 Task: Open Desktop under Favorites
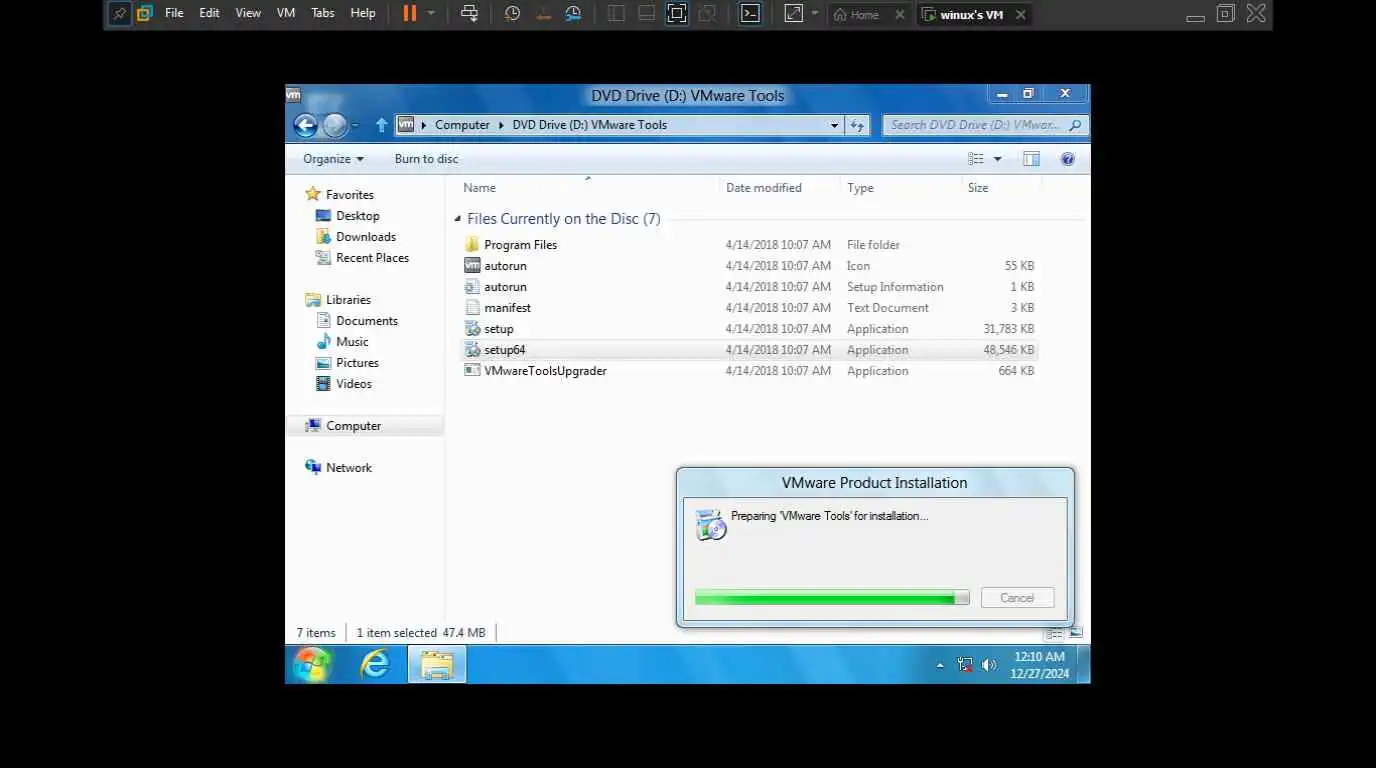[x=347, y=216]
